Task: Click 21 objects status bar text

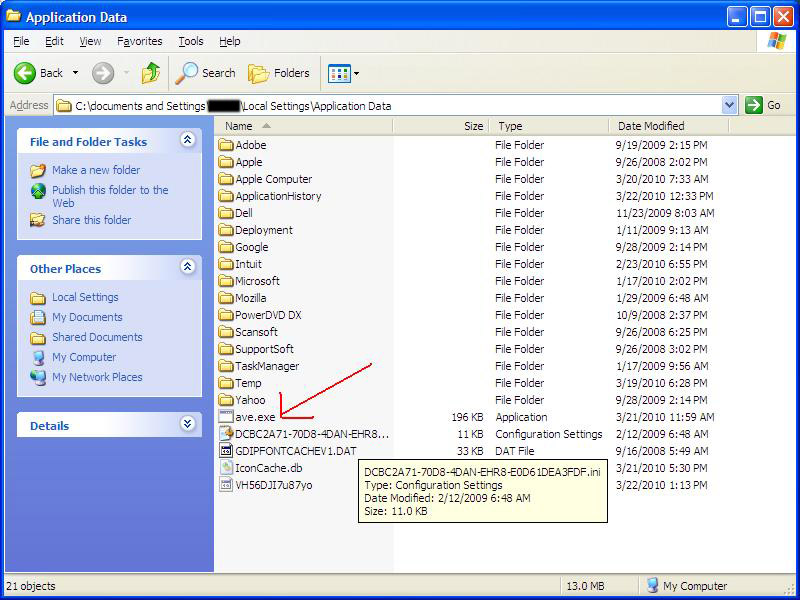Action: click(x=31, y=586)
